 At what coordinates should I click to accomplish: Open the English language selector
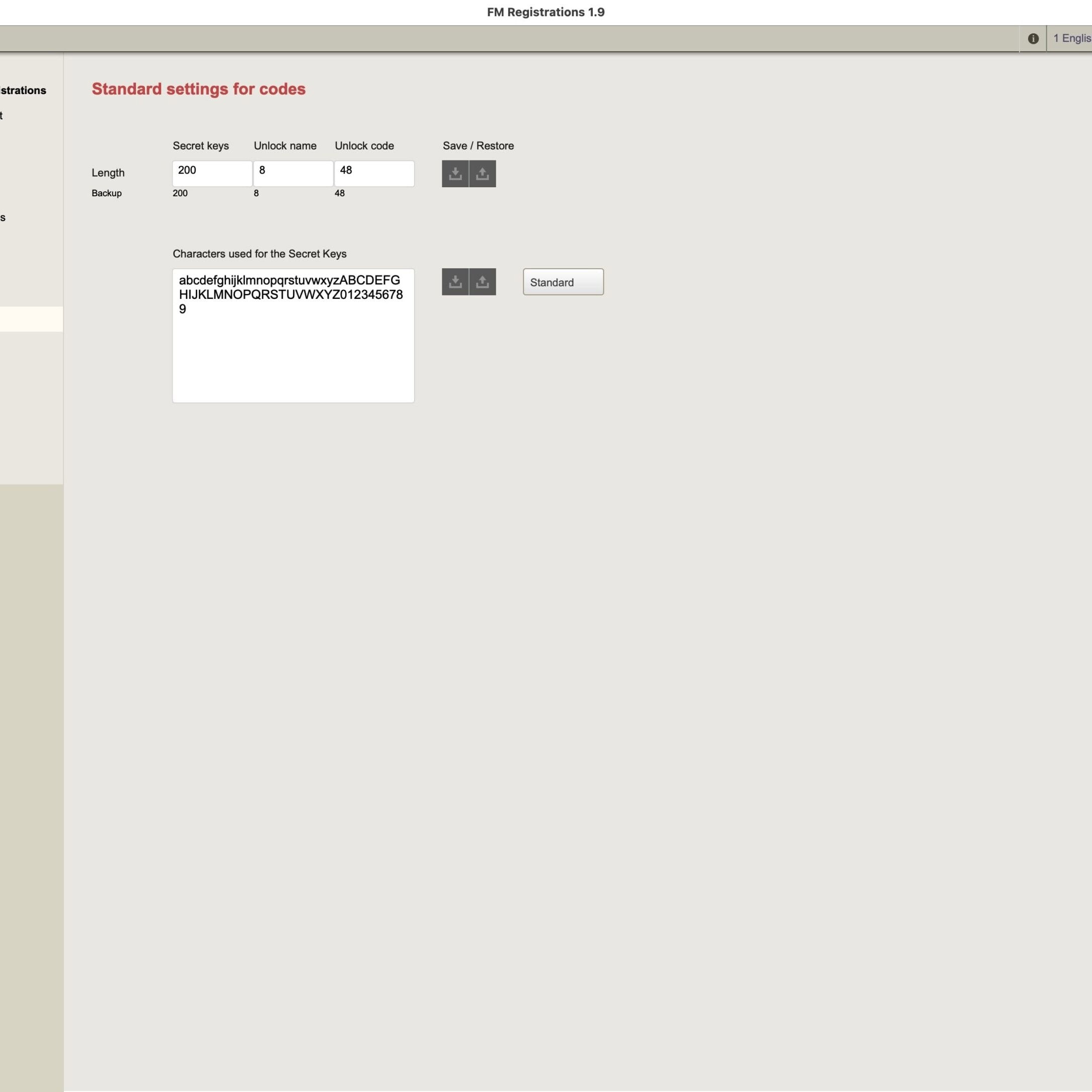pyautogui.click(x=1071, y=38)
